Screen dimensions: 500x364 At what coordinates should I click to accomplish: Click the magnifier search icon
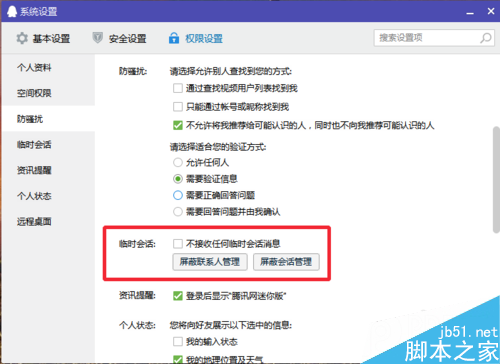486,38
